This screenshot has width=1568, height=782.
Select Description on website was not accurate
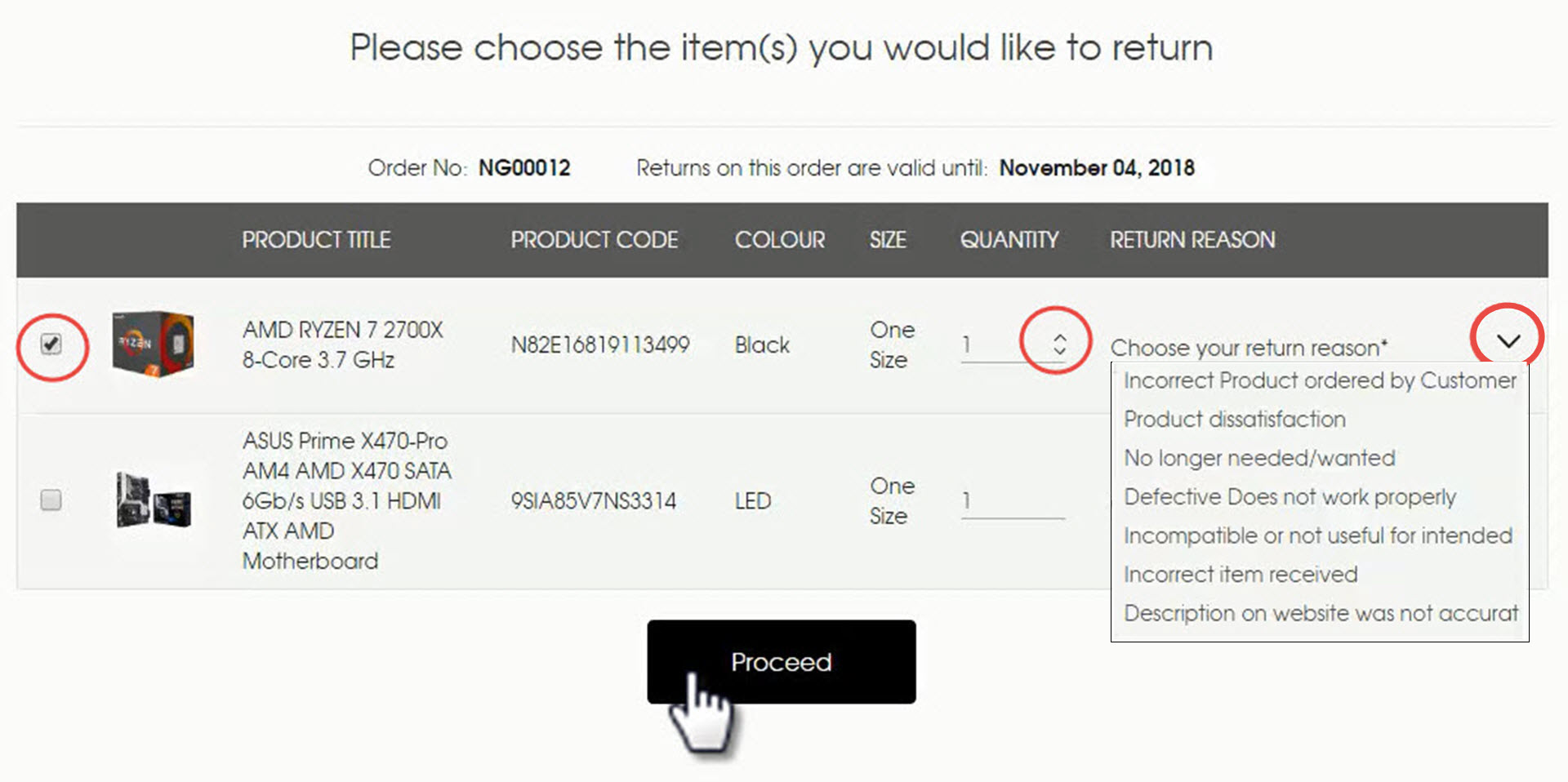(1320, 613)
